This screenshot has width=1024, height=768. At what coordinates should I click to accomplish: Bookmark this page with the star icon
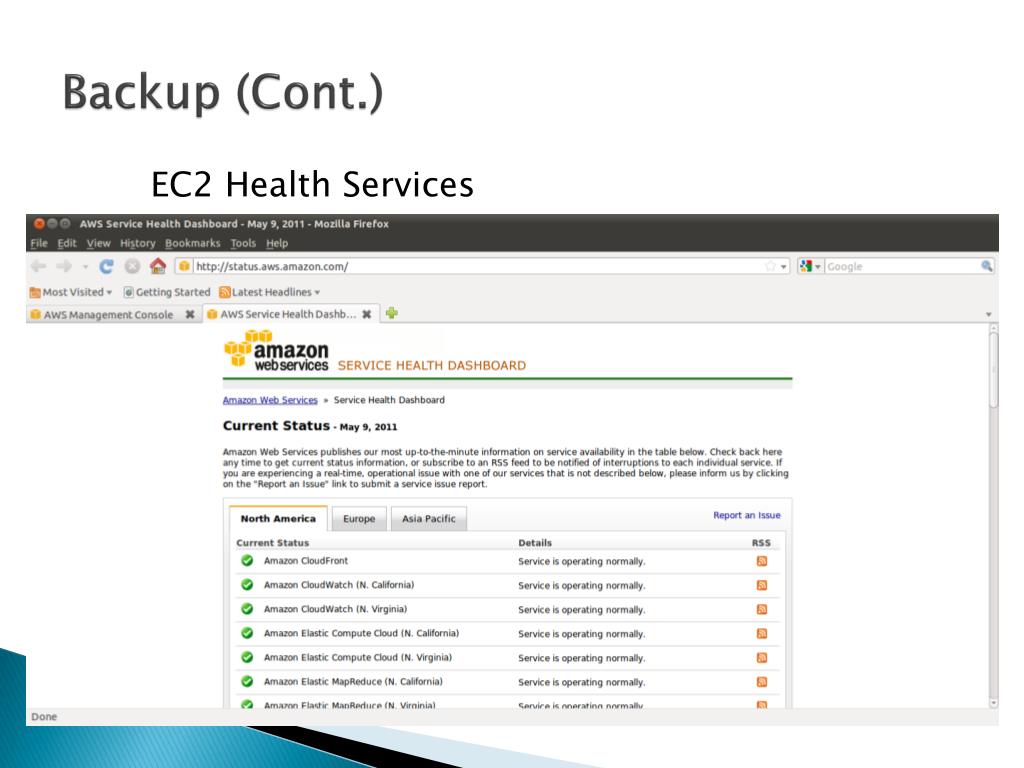[771, 266]
